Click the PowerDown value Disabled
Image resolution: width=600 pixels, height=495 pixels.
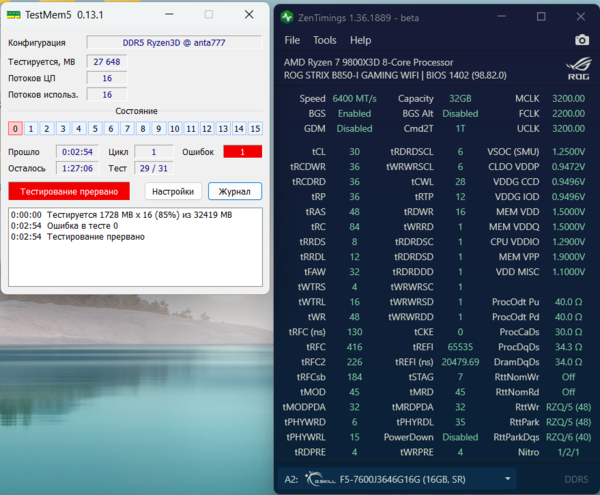(460, 437)
